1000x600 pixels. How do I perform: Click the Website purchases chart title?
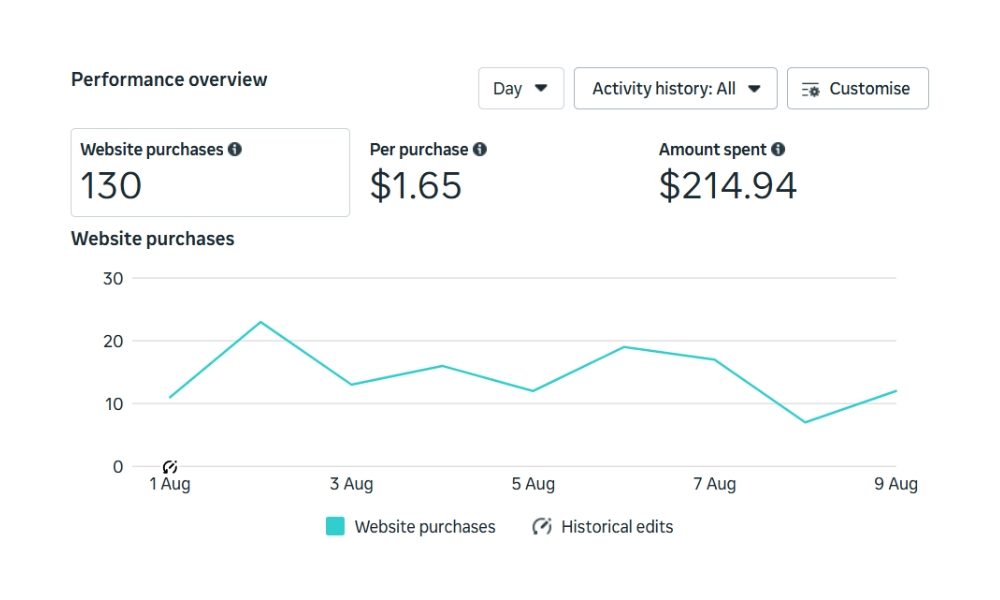[152, 238]
